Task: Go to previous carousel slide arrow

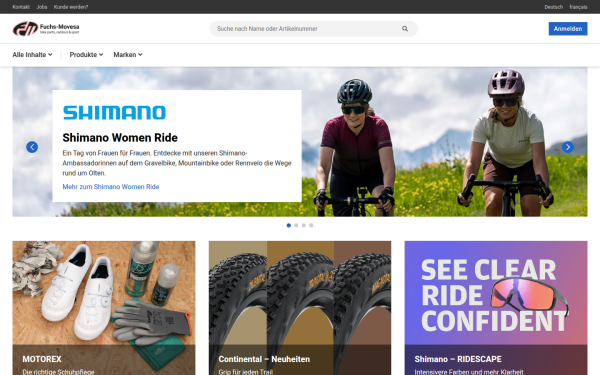Action: [x=32, y=147]
